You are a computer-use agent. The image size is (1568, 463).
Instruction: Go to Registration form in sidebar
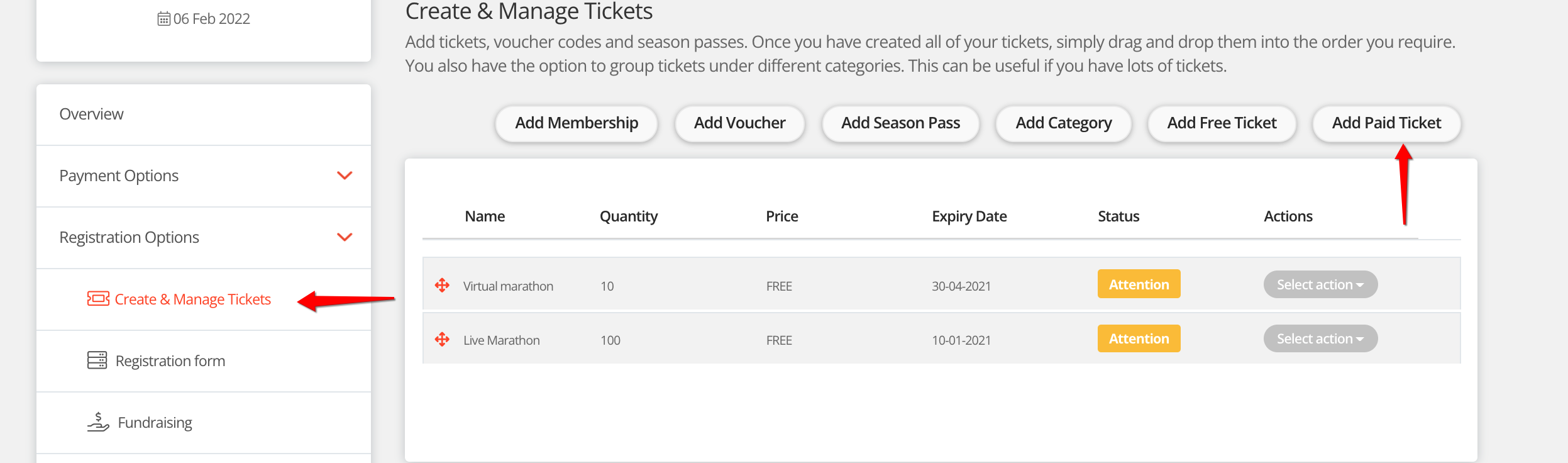(170, 361)
